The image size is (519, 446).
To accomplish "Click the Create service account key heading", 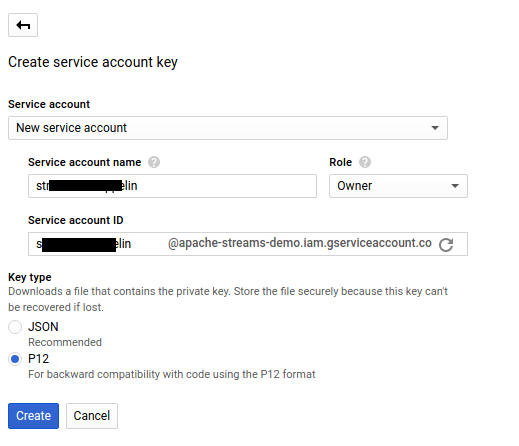I will click(93, 62).
